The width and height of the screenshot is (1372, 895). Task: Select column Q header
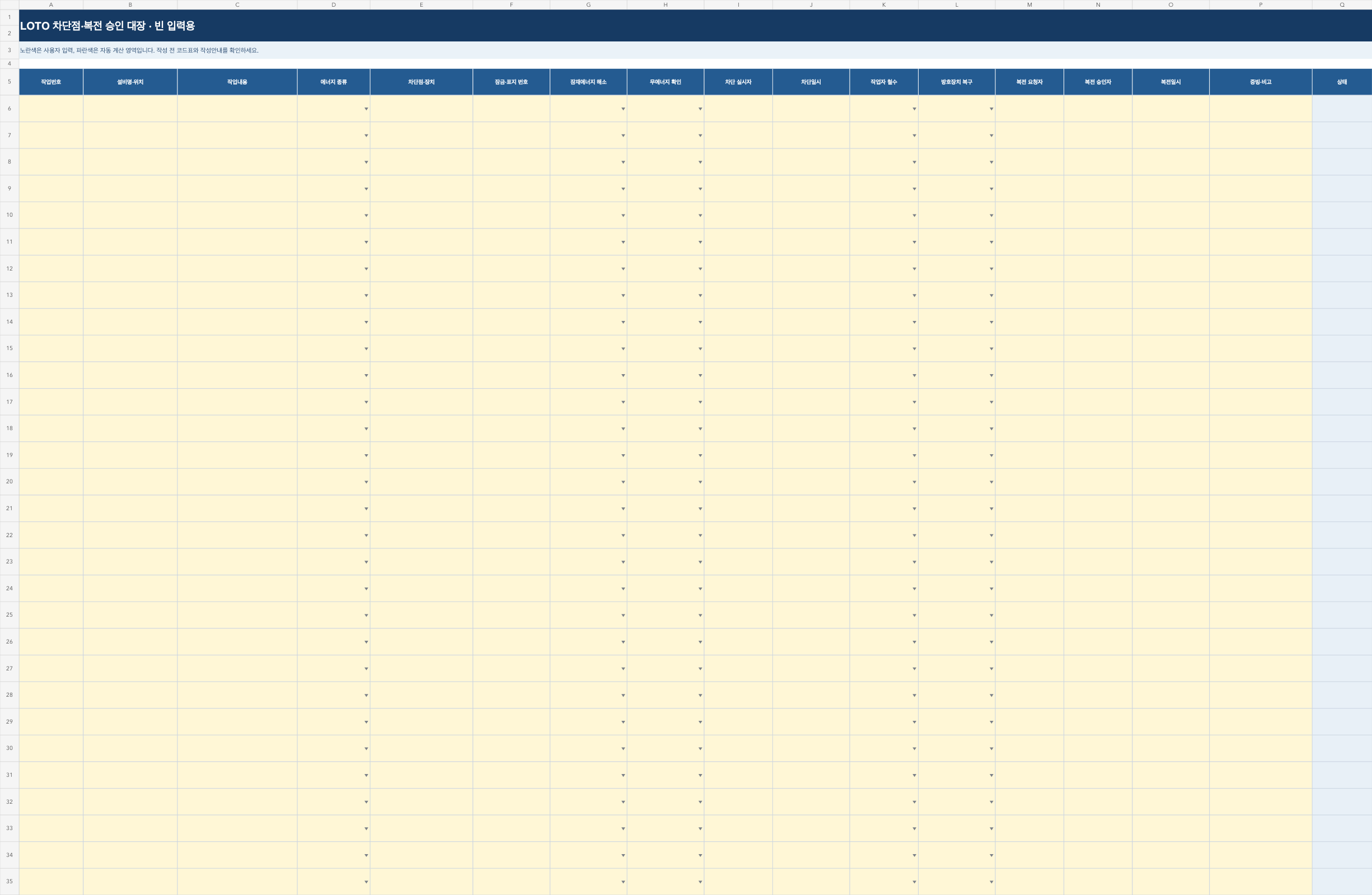coord(1342,4)
